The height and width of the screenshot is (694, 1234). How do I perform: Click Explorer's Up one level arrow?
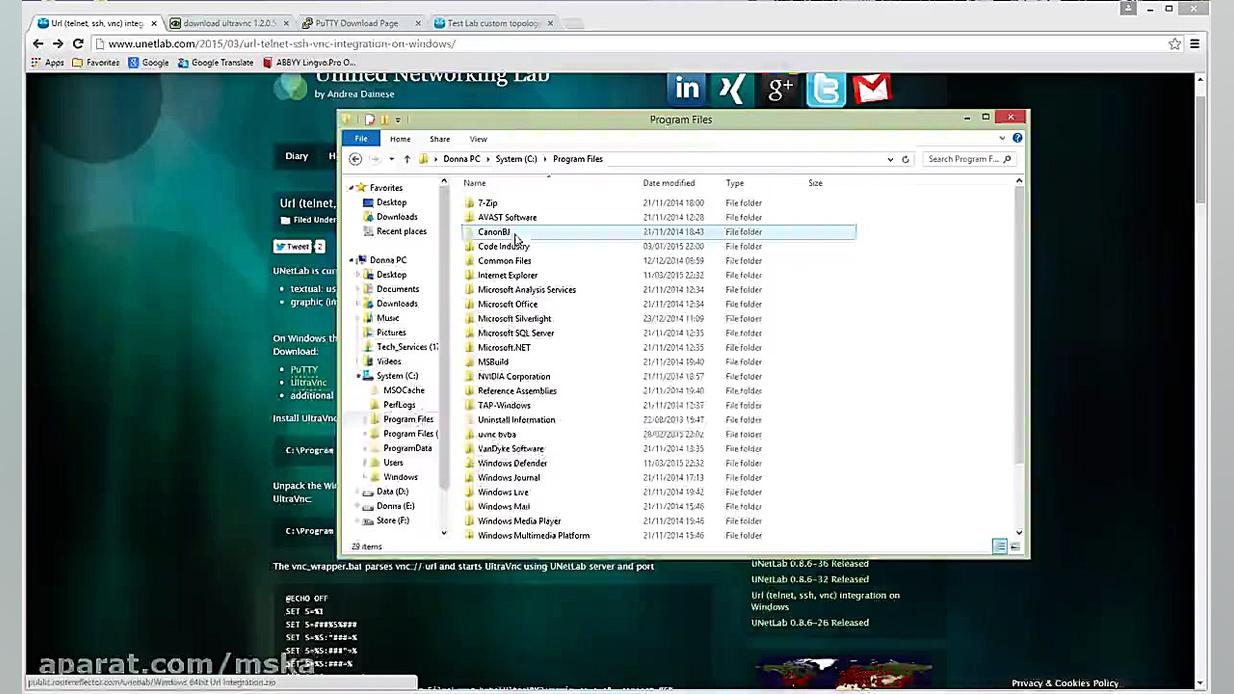point(407,159)
